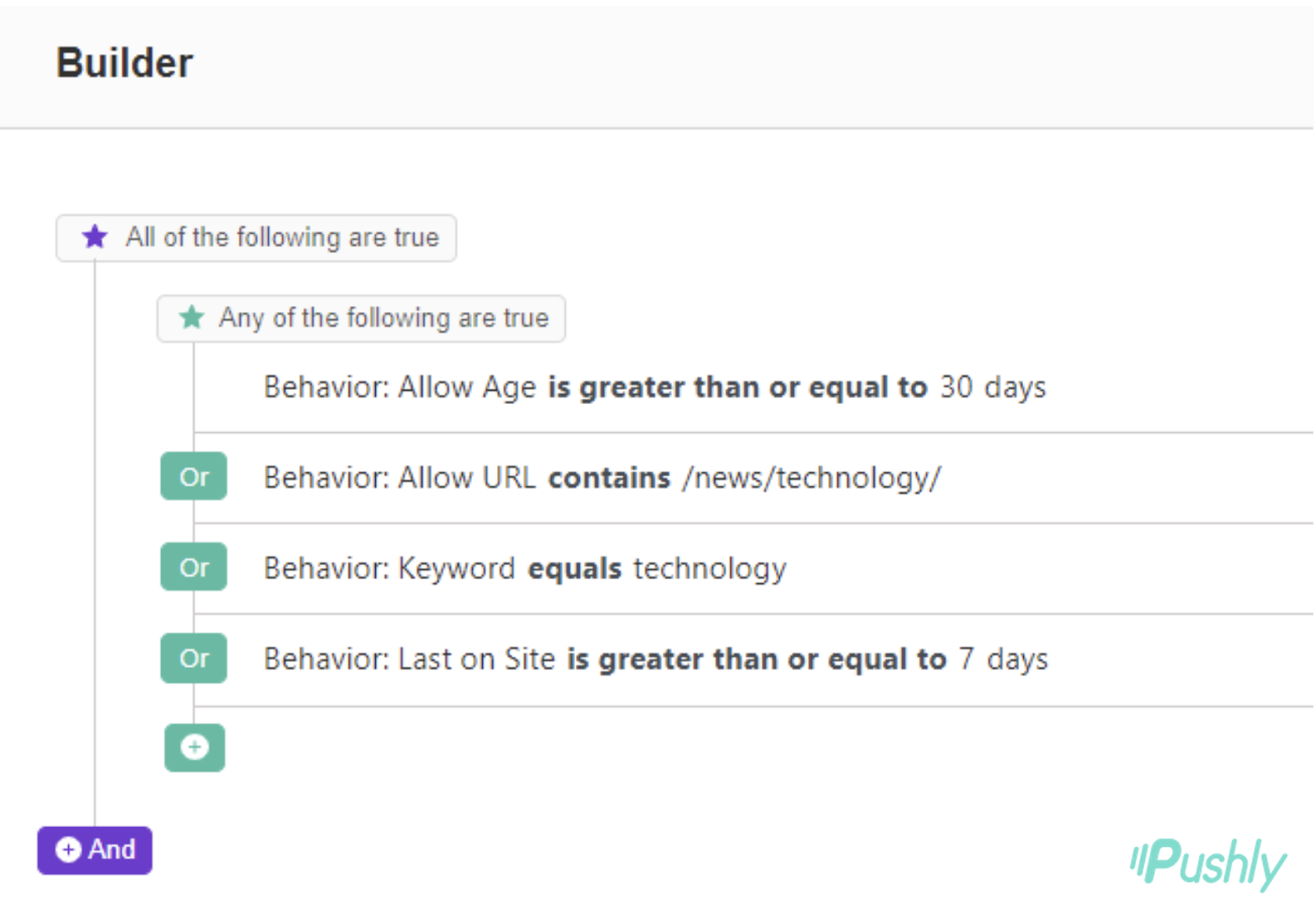The image size is (1316, 915).
Task: Click the green star icon
Action: point(192,318)
